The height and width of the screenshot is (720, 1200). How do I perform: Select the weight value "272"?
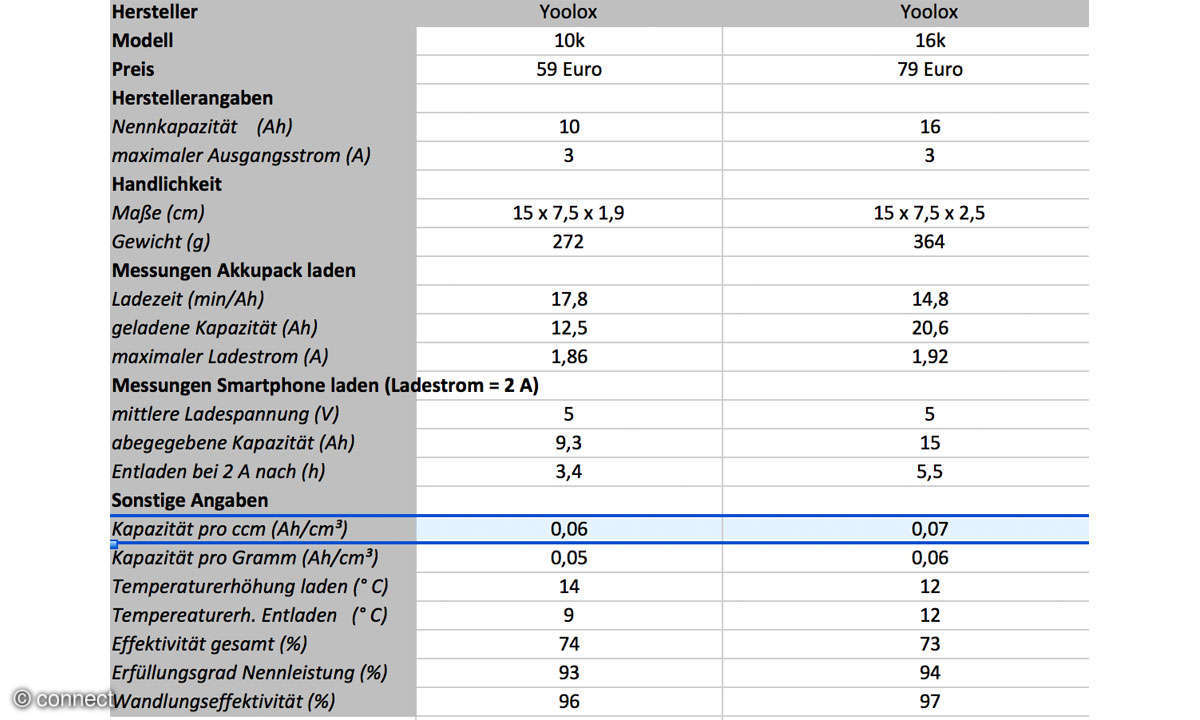click(569, 241)
